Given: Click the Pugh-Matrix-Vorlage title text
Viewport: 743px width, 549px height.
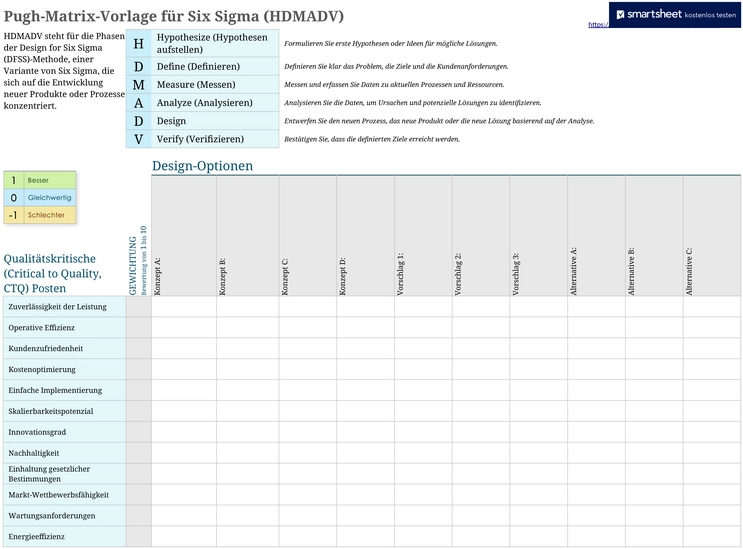Looking at the screenshot, I should pos(173,16).
